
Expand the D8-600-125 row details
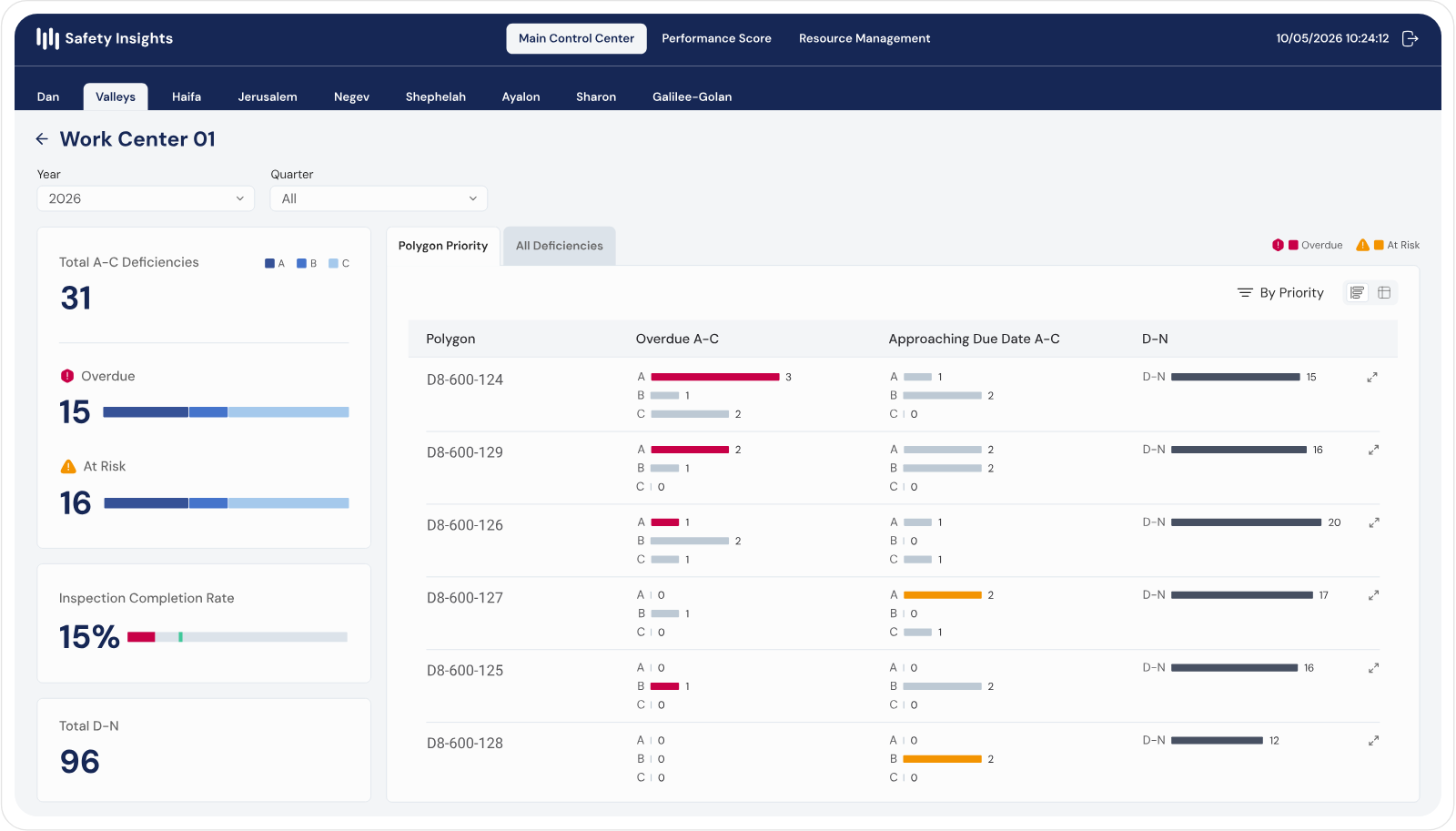[1374, 668]
